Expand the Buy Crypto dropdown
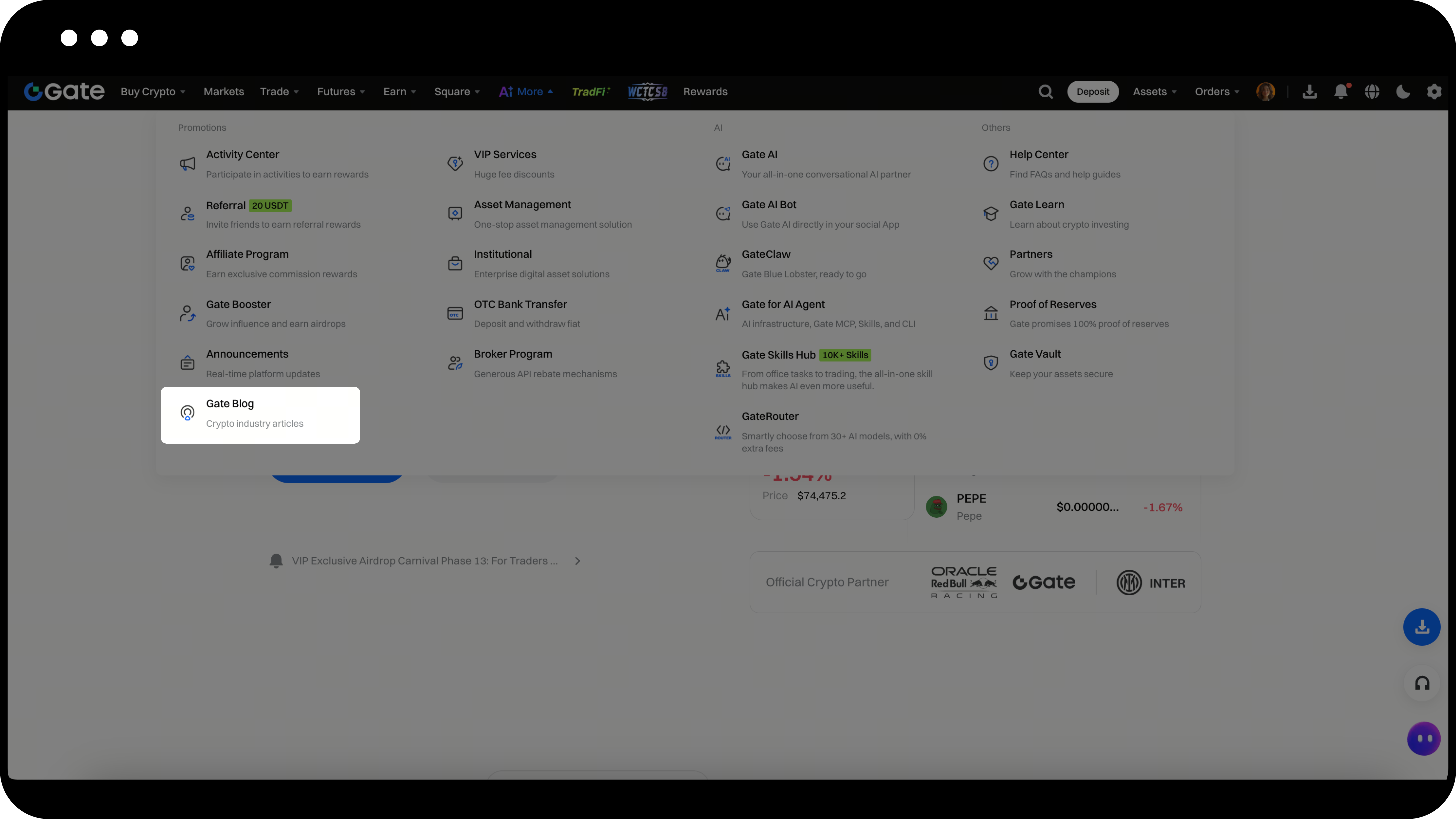The height and width of the screenshot is (819, 1456). [153, 92]
